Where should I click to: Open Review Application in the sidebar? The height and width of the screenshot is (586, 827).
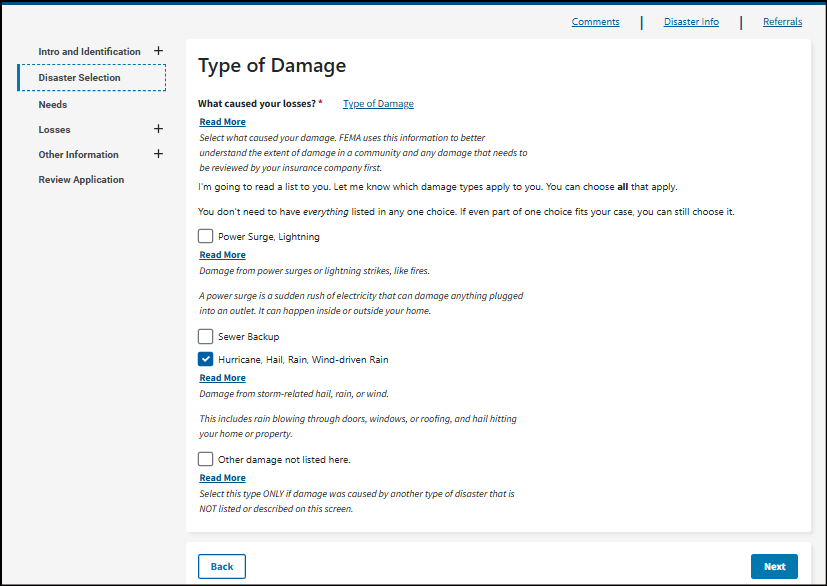81,180
